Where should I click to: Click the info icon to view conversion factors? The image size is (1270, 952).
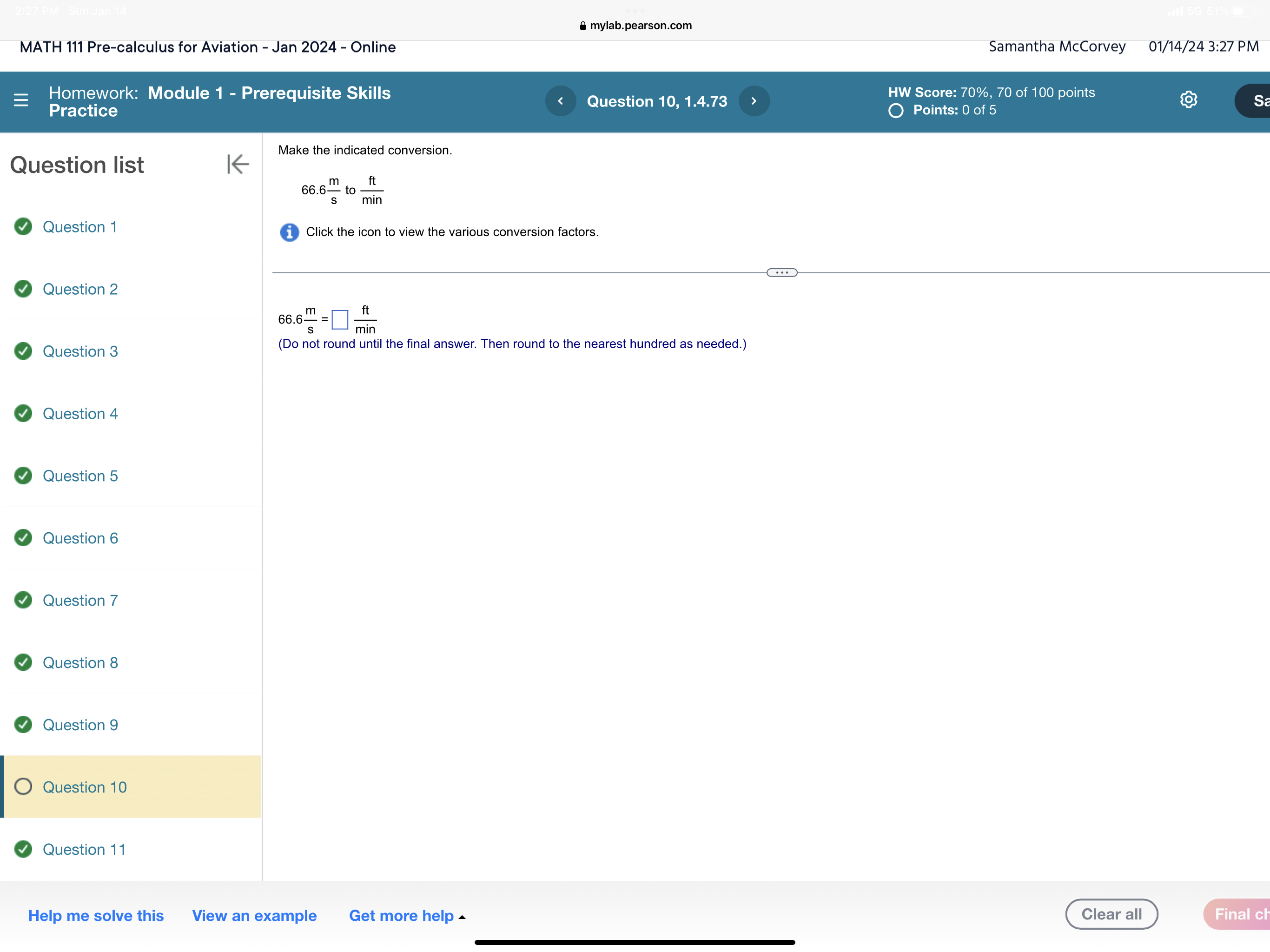click(289, 232)
